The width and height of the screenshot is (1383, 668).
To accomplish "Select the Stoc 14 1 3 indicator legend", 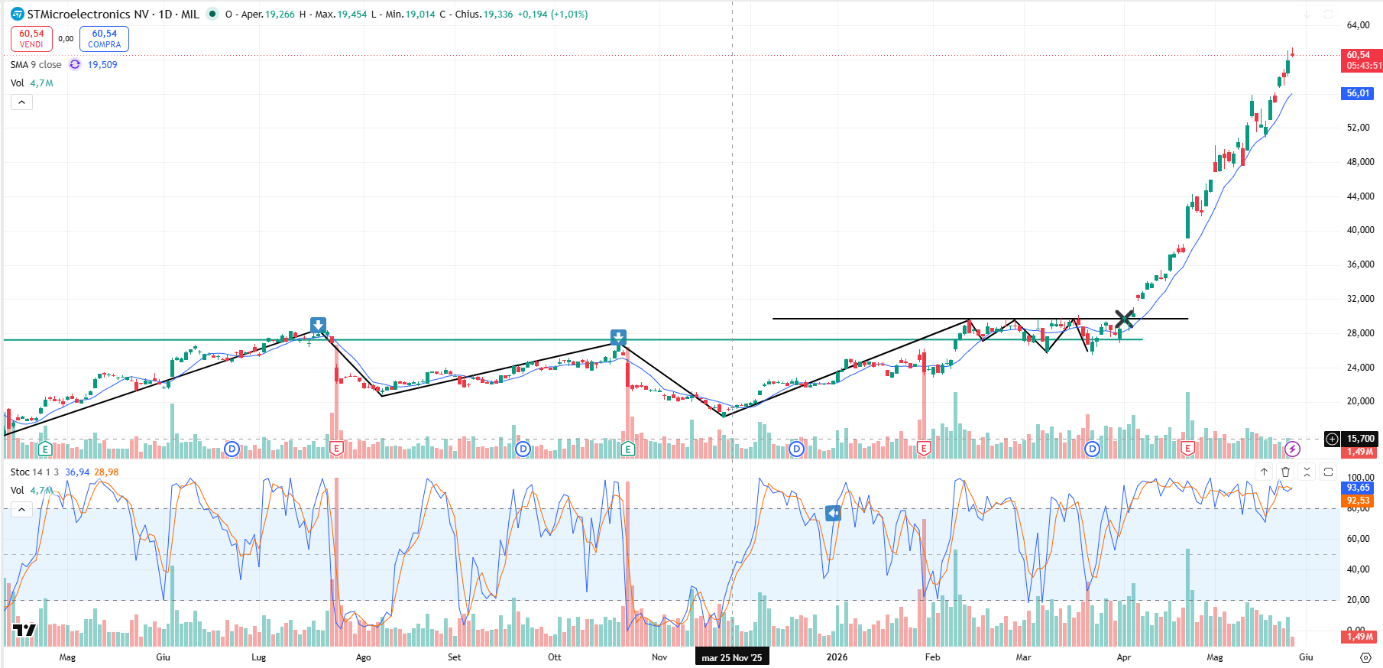I will 35,472.
